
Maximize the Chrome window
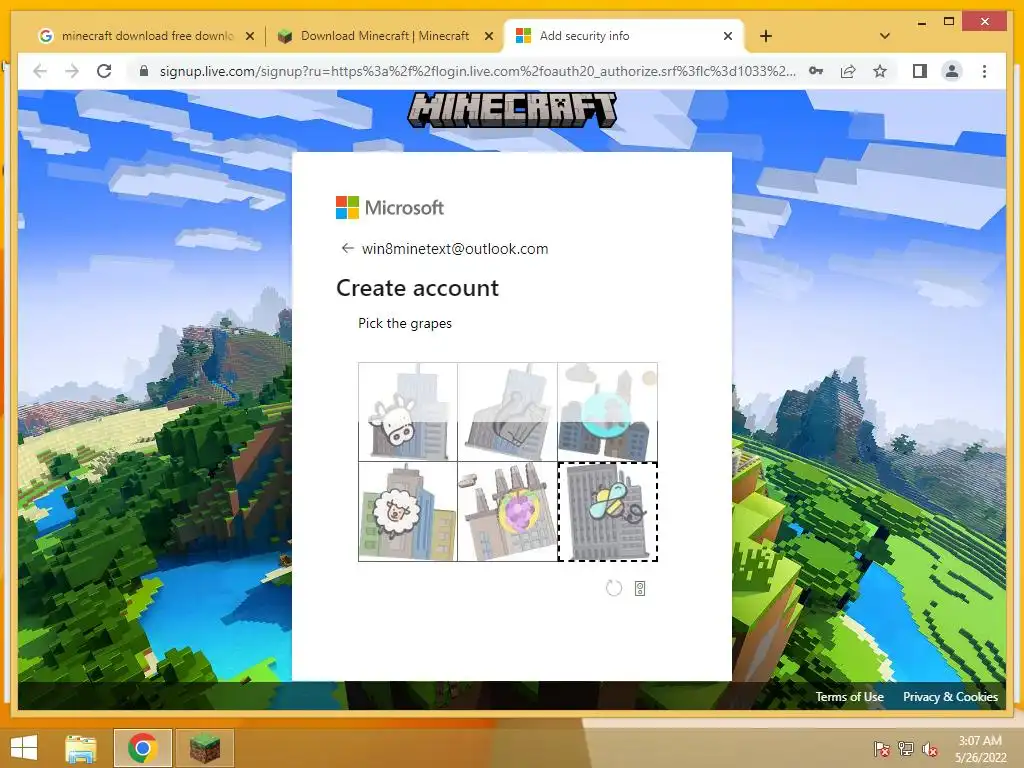(949, 22)
